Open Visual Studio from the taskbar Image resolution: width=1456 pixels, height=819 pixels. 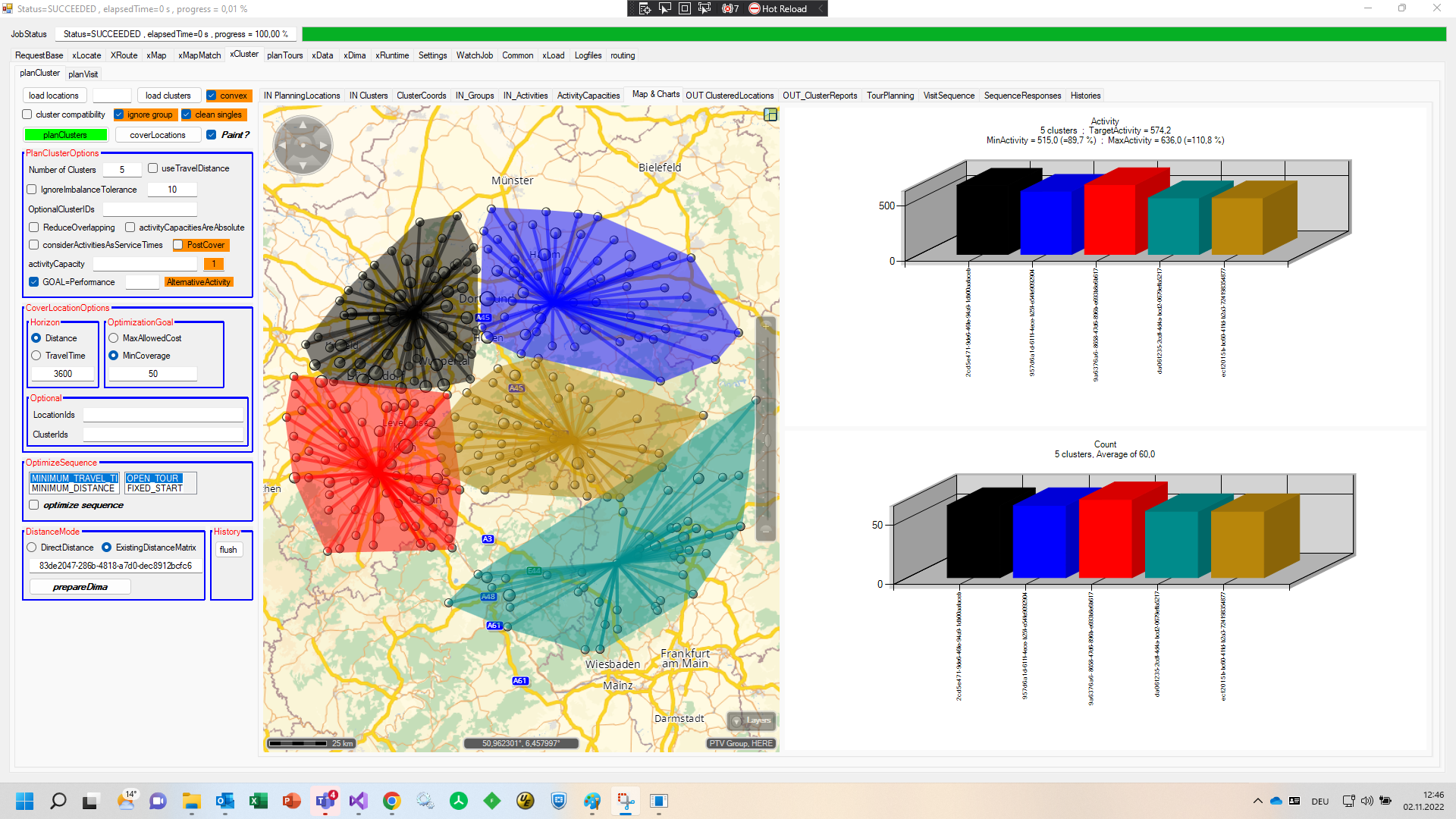(358, 801)
